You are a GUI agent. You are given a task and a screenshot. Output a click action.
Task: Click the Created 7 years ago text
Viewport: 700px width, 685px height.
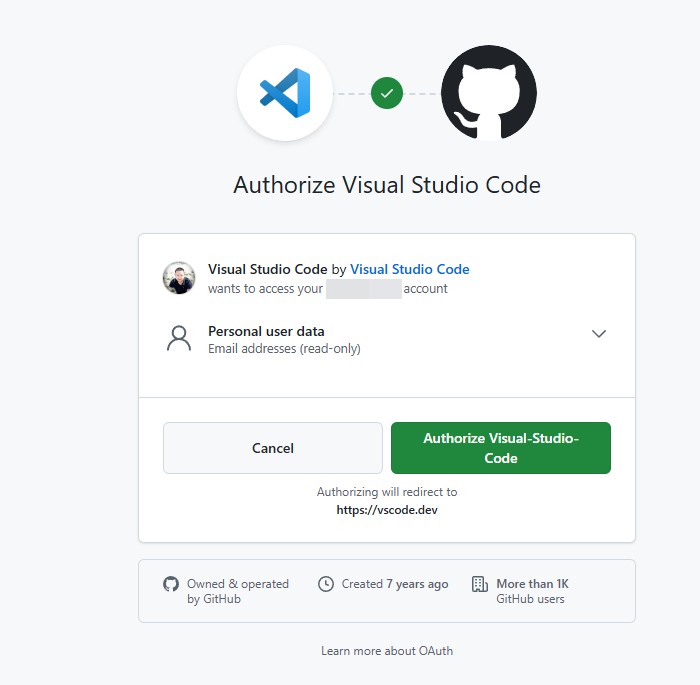pyautogui.click(x=395, y=584)
